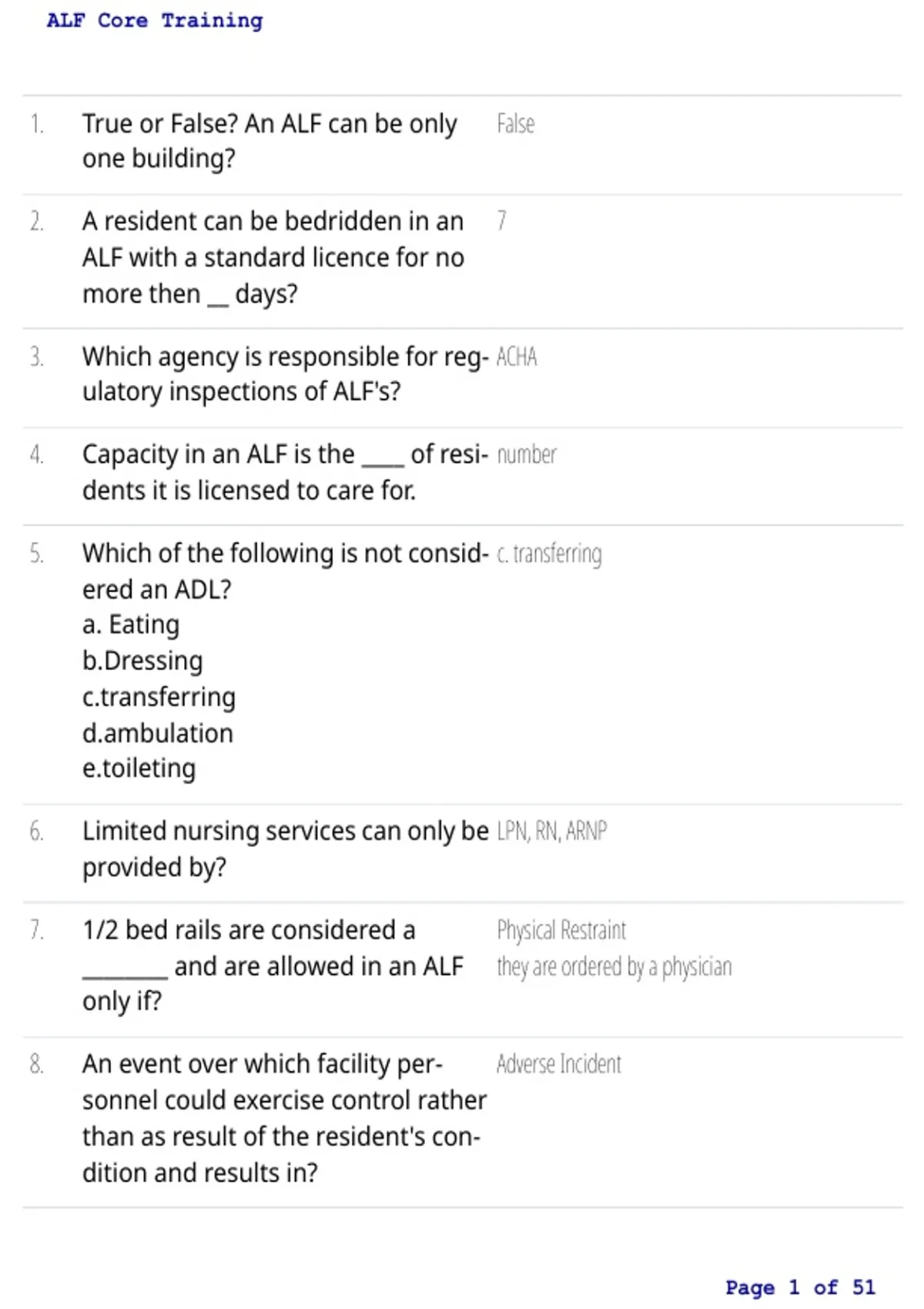Viewport: 924px width, 1309px height.
Task: Click the 'ALF Core Training' header title
Action: [155, 21]
